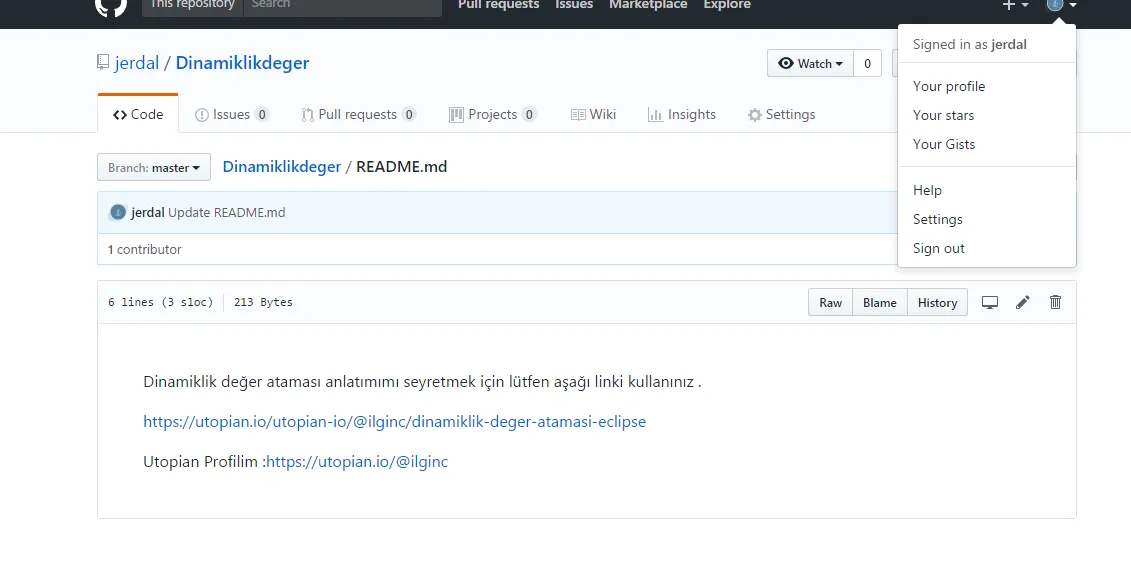Click the search input field
Image resolution: width=1131 pixels, height=565 pixels.
pos(343,6)
